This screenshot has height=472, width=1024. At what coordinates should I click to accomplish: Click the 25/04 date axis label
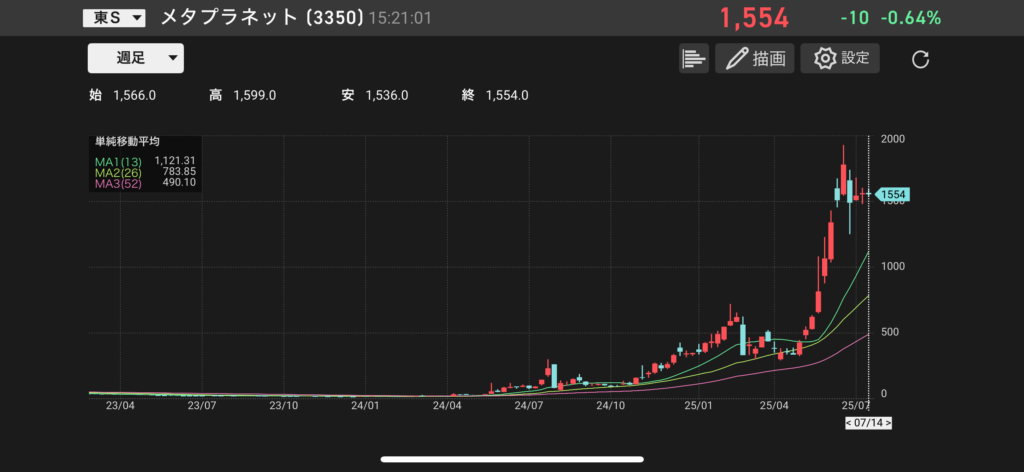tap(774, 406)
